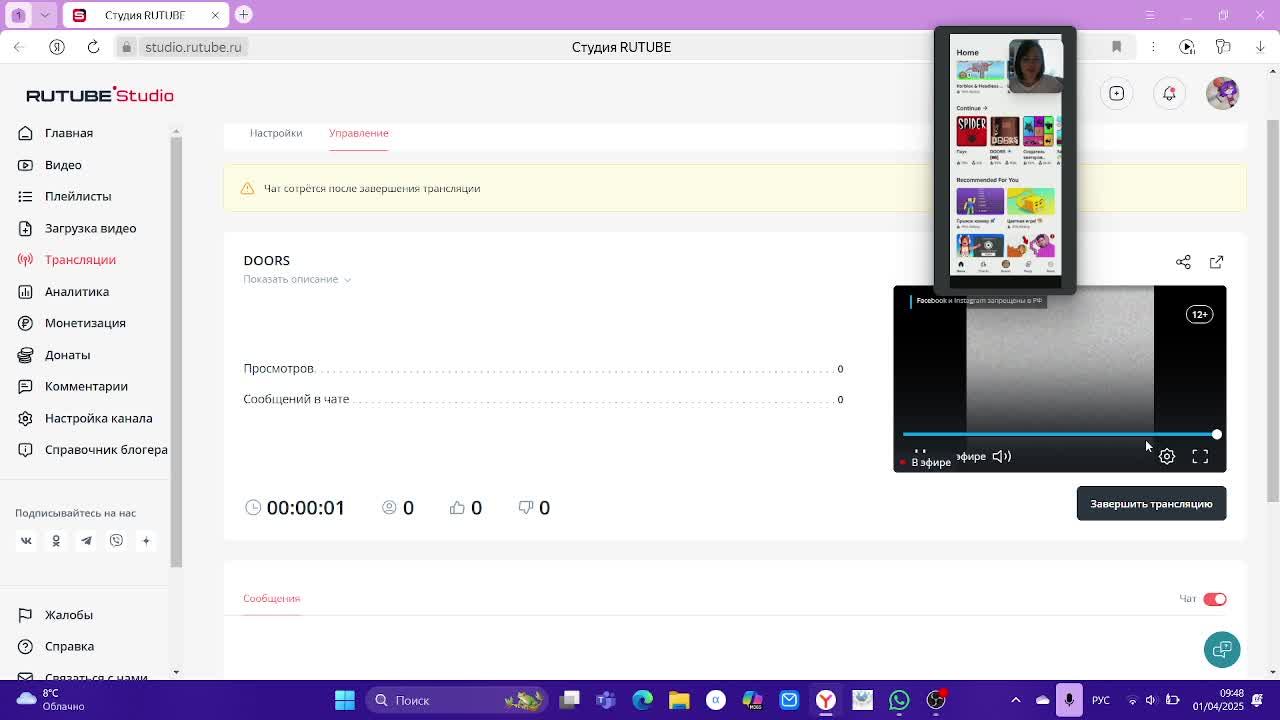Bookmark the current page
This screenshot has width=1280, height=720.
[1117, 47]
